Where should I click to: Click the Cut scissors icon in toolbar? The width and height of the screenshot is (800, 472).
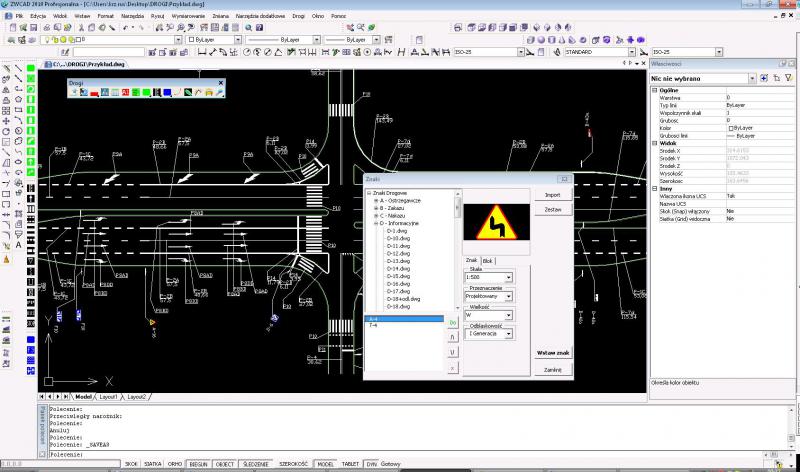click(x=81, y=28)
